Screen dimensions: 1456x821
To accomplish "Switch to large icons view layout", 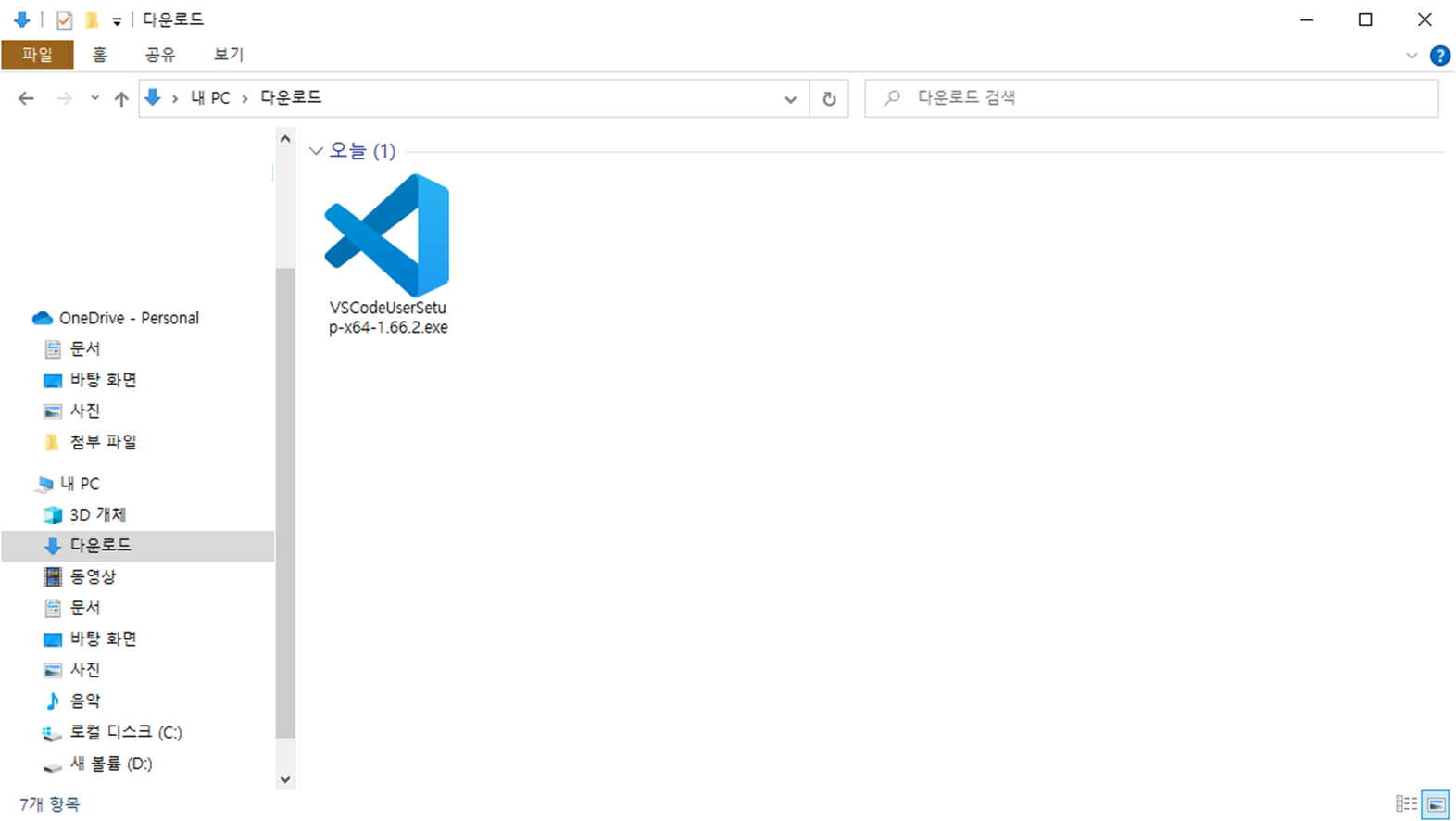I will click(1436, 804).
